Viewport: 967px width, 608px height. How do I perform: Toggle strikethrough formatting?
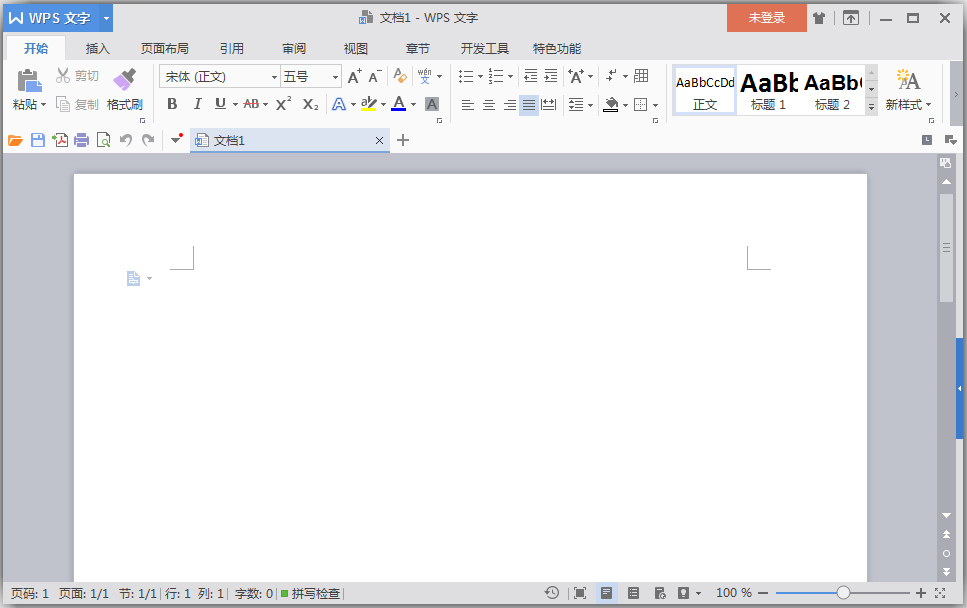click(x=252, y=104)
